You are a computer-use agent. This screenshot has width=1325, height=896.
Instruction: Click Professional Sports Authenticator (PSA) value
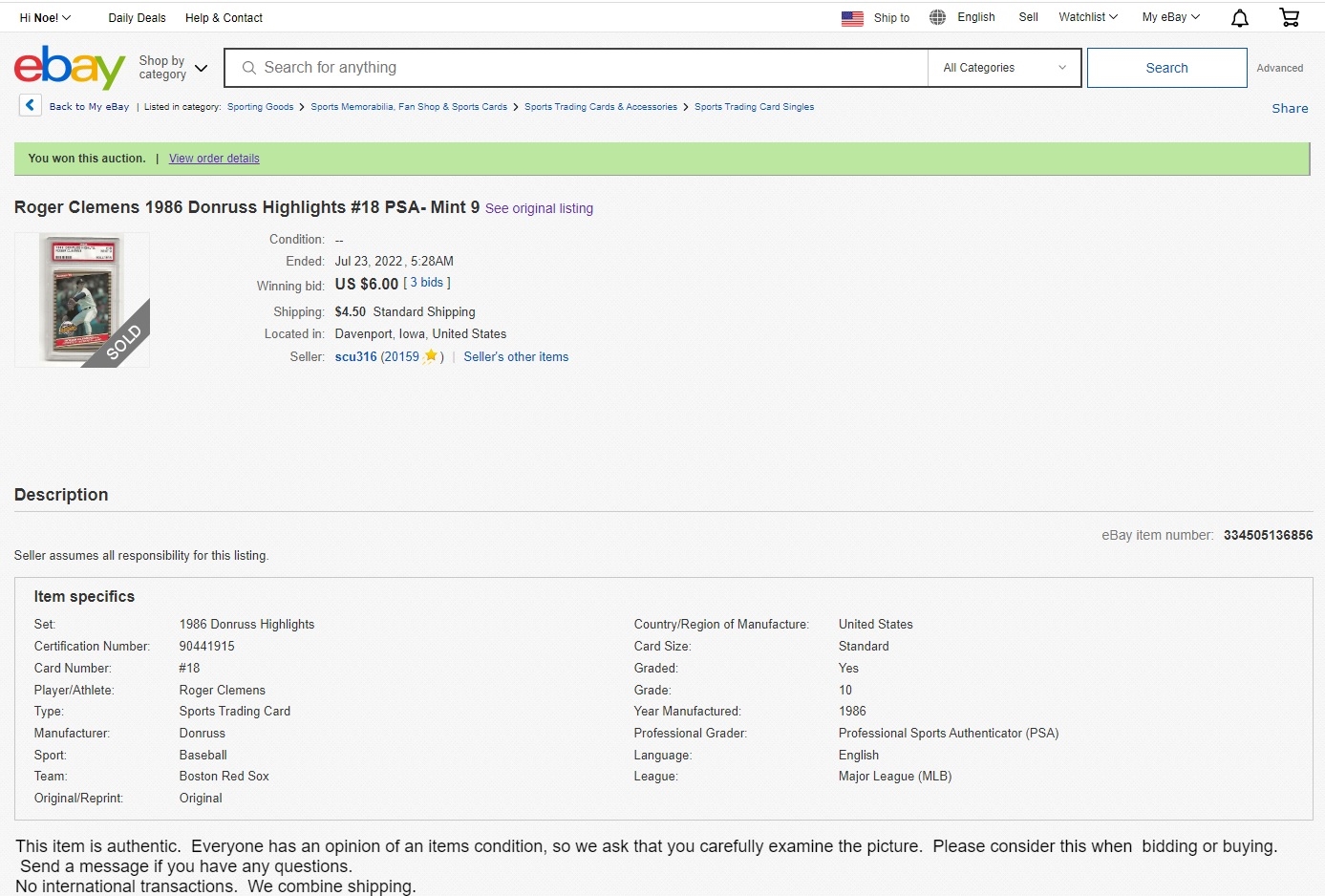click(x=949, y=733)
